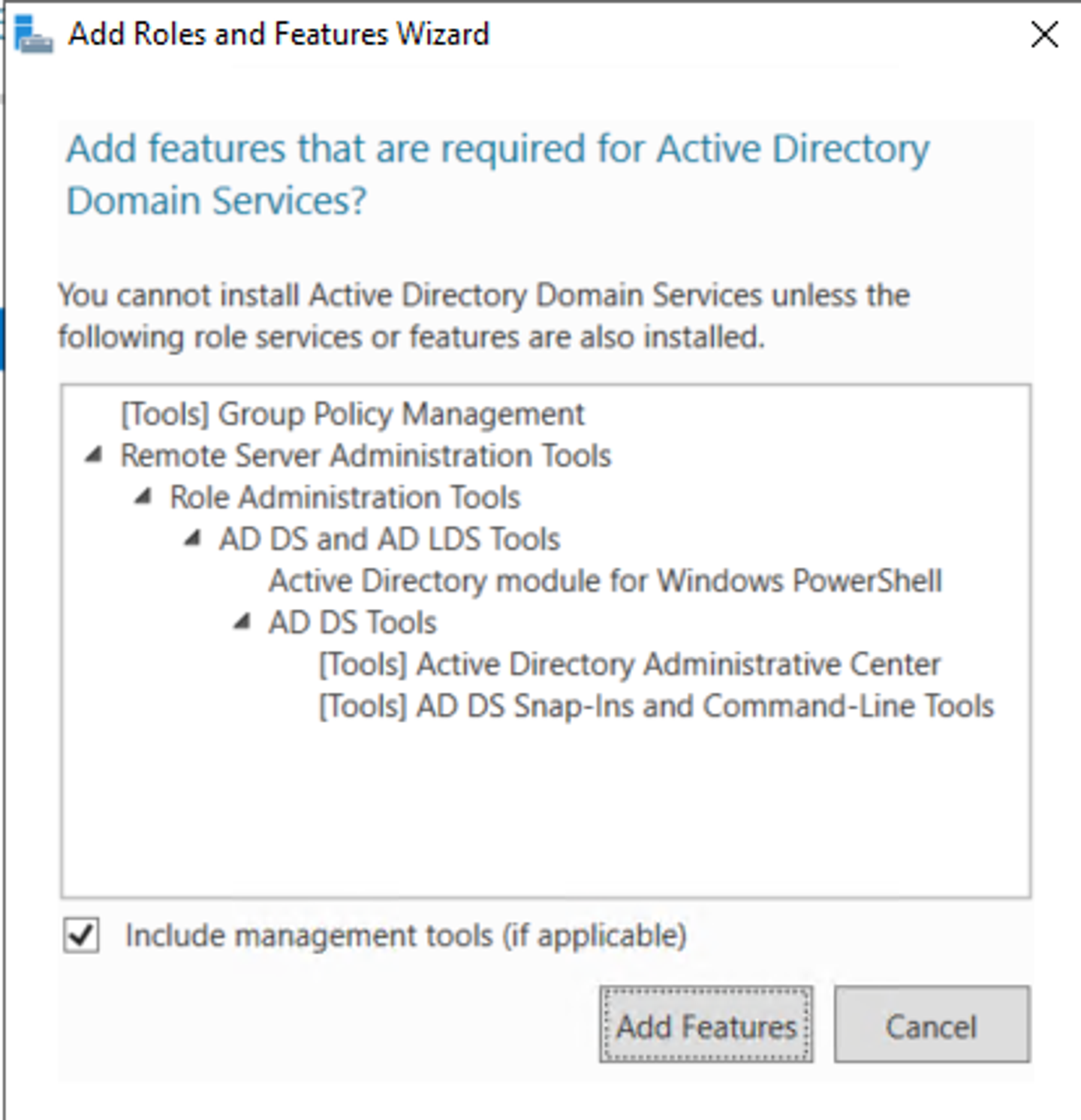Select the AD DS Tools row

tap(352, 622)
